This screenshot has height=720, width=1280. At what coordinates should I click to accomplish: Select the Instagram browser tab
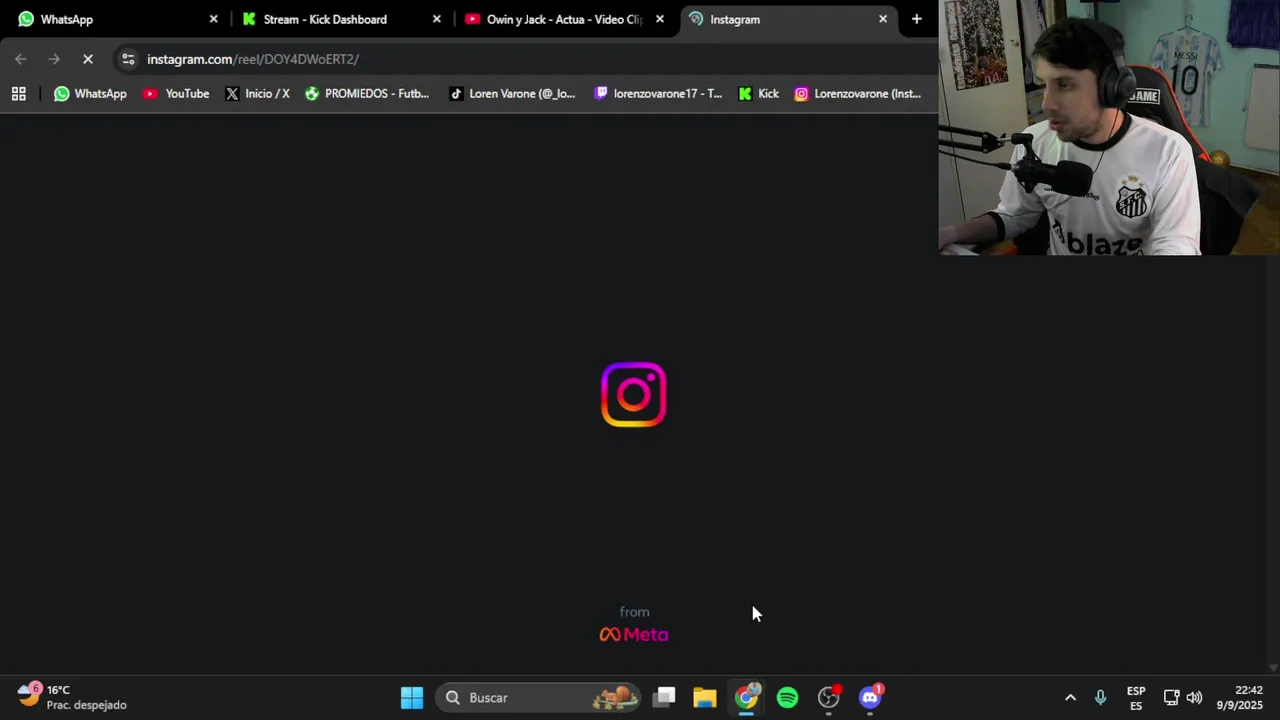coord(787,19)
